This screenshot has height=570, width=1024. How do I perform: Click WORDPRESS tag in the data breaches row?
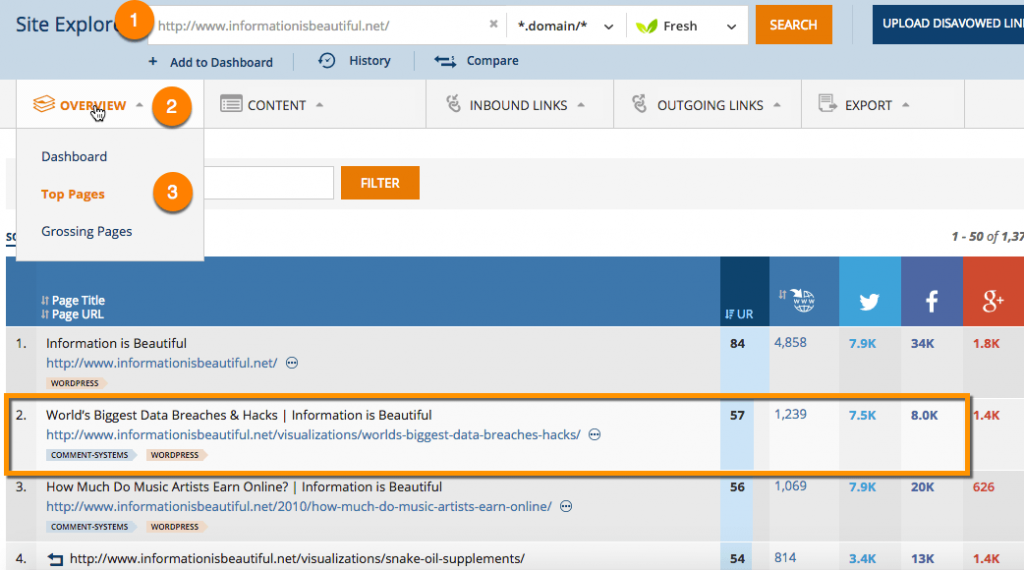coord(175,455)
